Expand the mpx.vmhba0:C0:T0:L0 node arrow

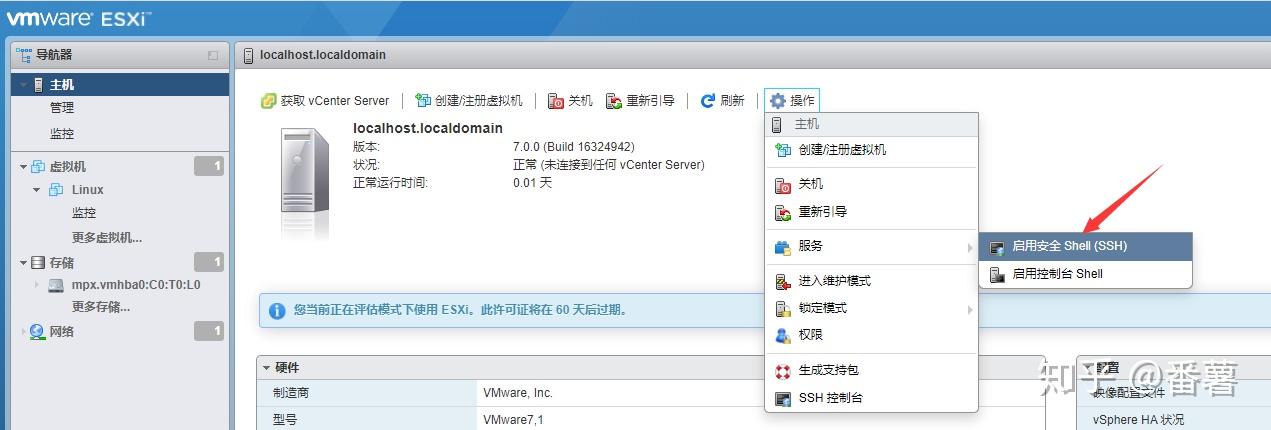coord(37,285)
